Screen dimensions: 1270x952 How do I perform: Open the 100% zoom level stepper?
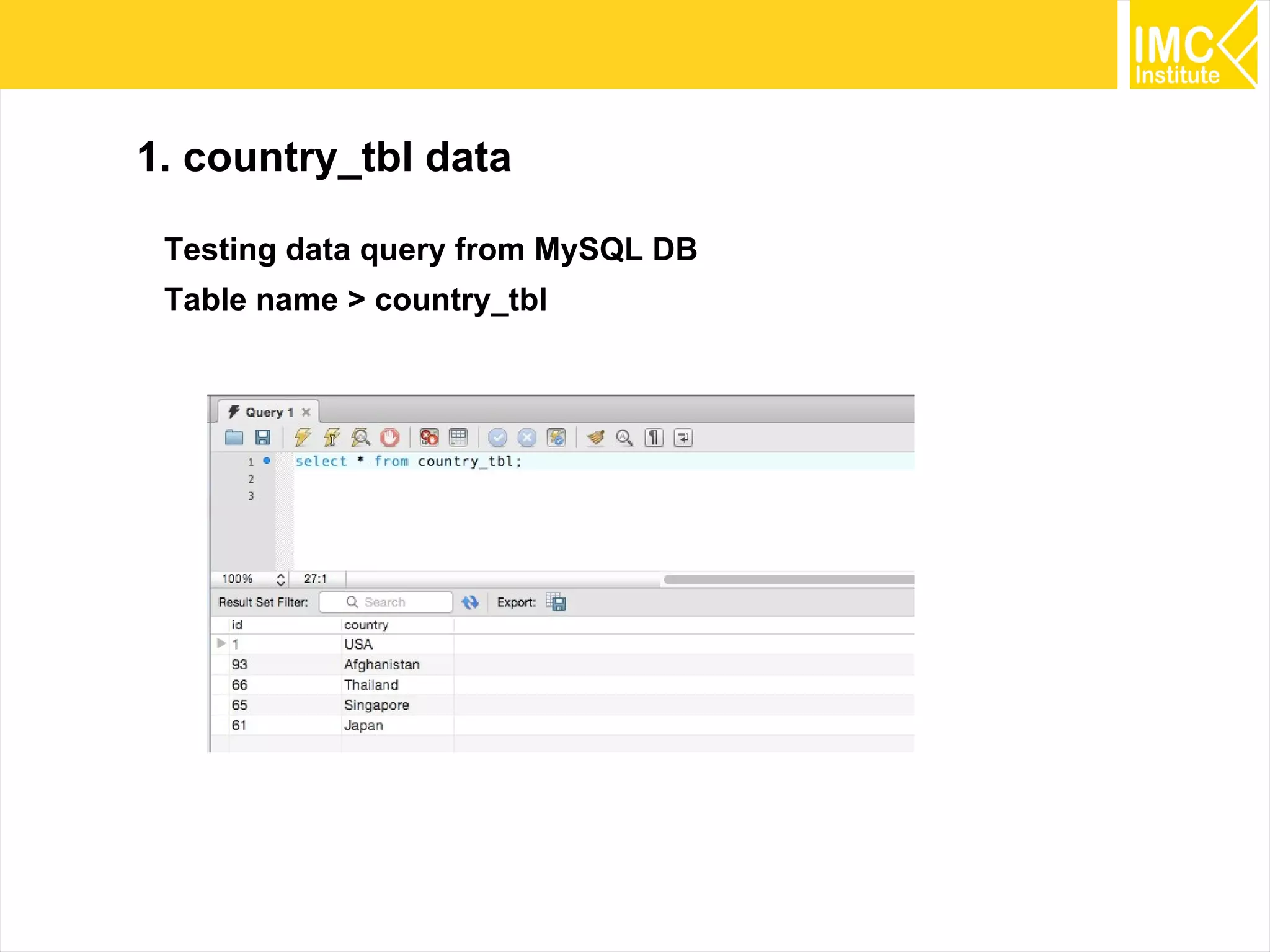[280, 579]
